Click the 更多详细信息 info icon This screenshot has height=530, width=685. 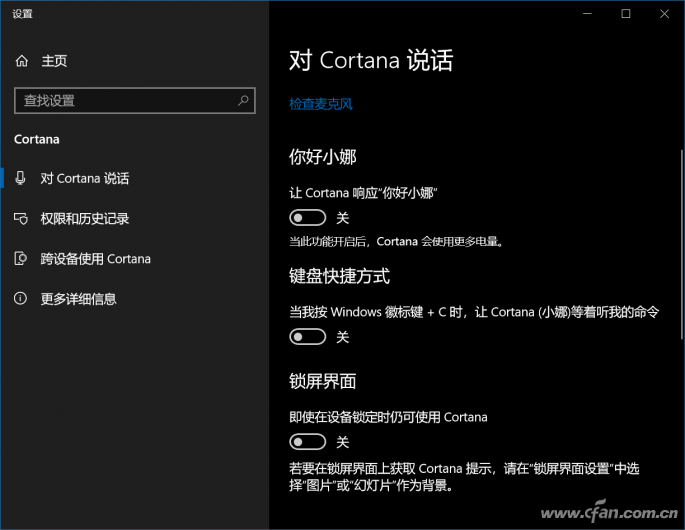click(20, 298)
